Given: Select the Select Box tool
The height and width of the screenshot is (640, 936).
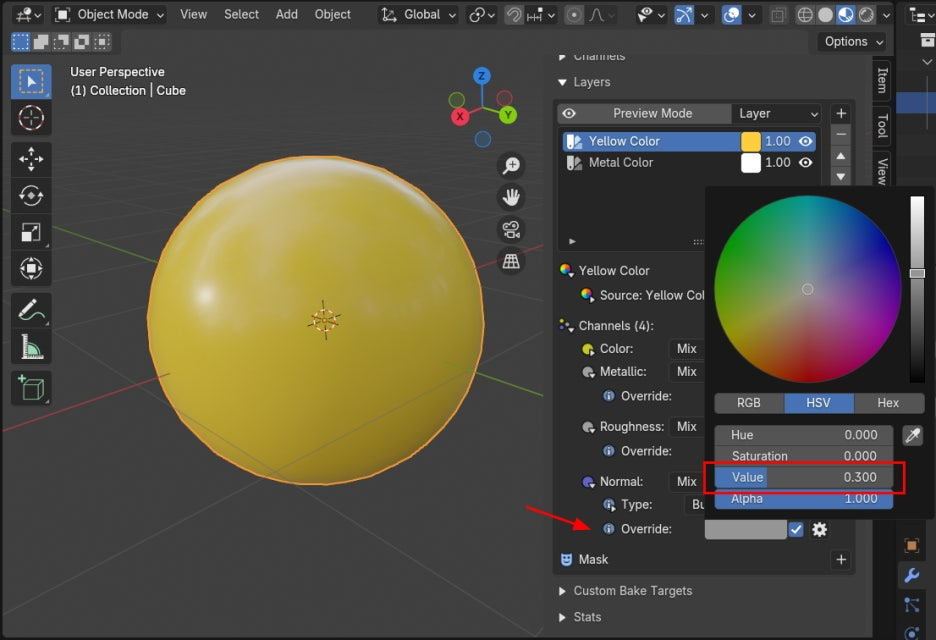Looking at the screenshot, I should pos(31,81).
